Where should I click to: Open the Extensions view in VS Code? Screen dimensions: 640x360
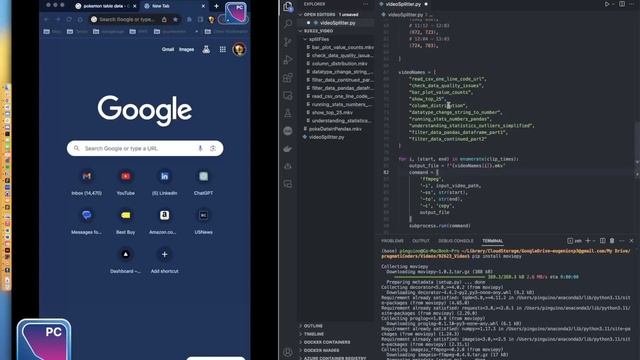pyautogui.click(x=288, y=78)
